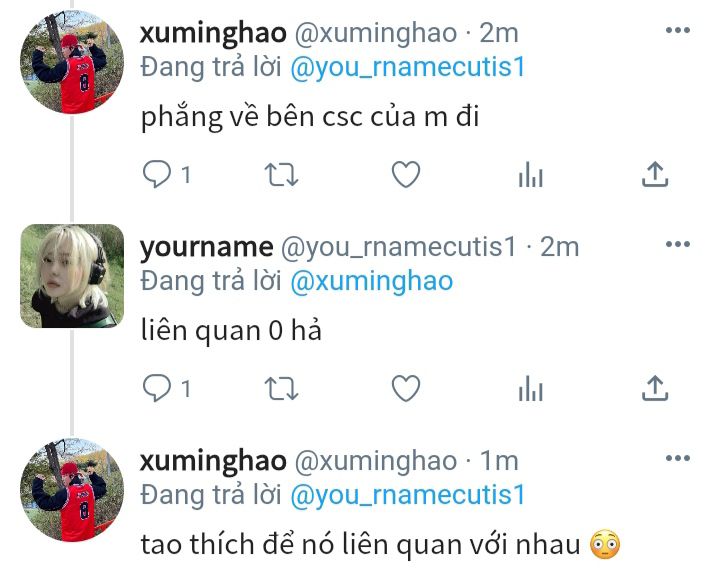This screenshot has height=574, width=720.
Task: Reply to the 'liên quan 0 hả' tweet
Action: (157, 388)
